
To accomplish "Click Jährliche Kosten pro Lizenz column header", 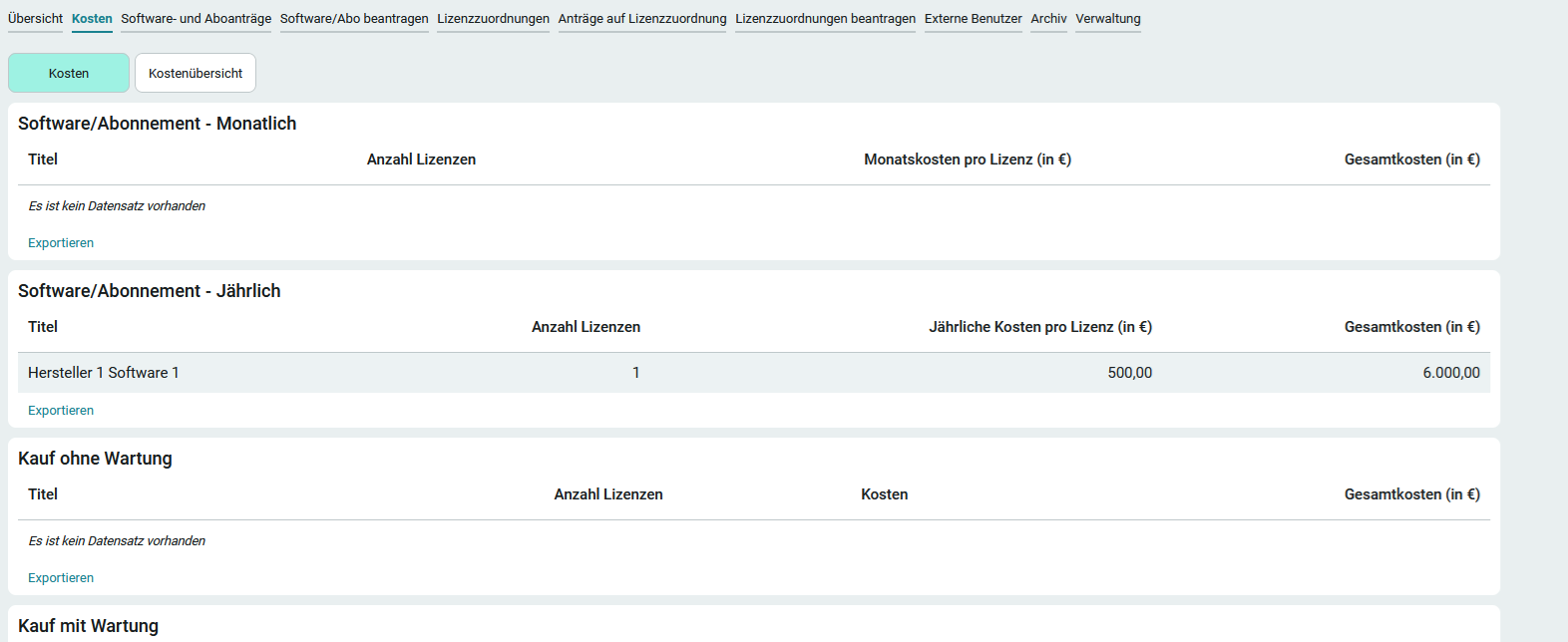I will (1039, 327).
